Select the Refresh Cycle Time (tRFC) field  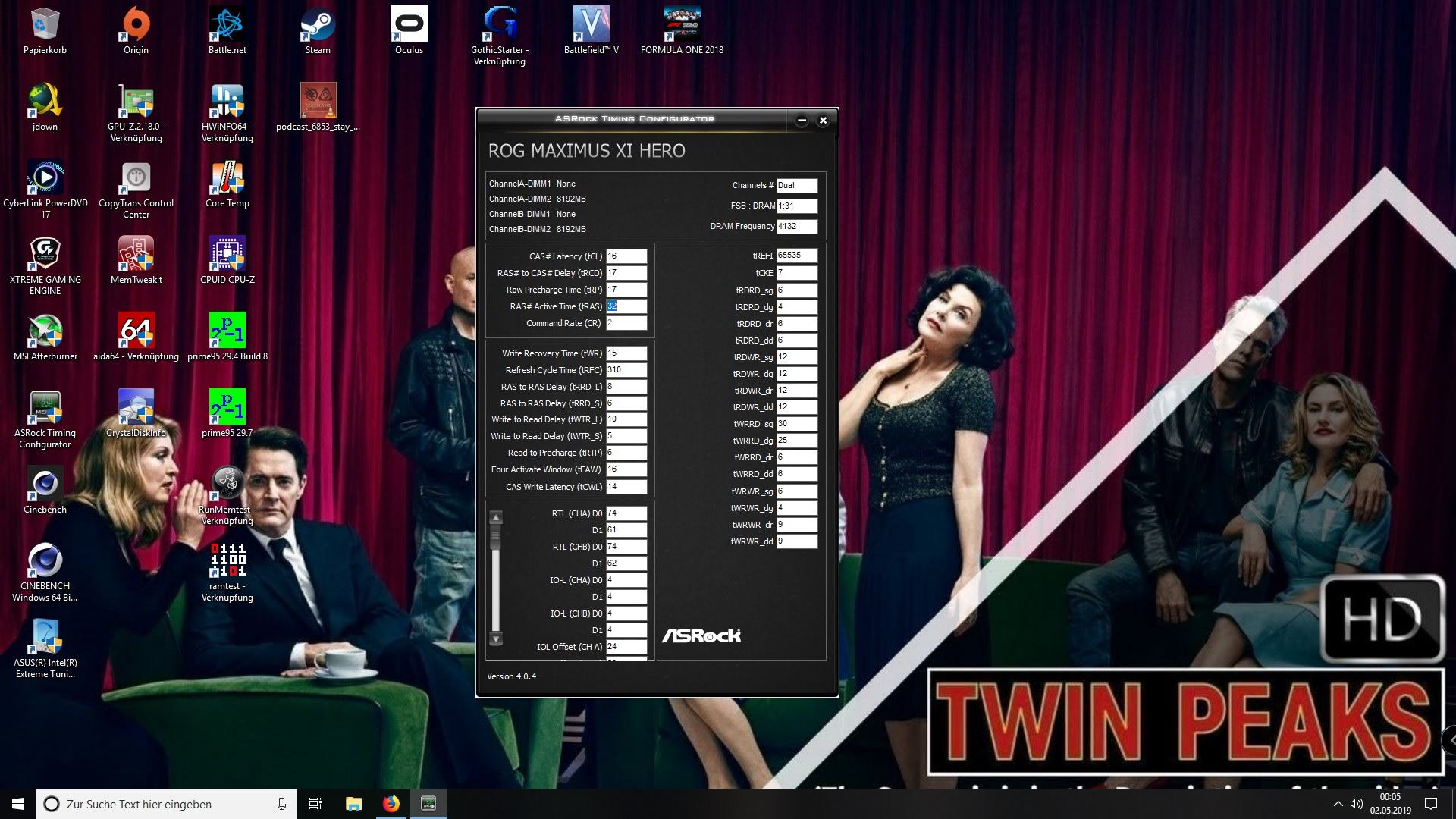pyautogui.click(x=626, y=370)
